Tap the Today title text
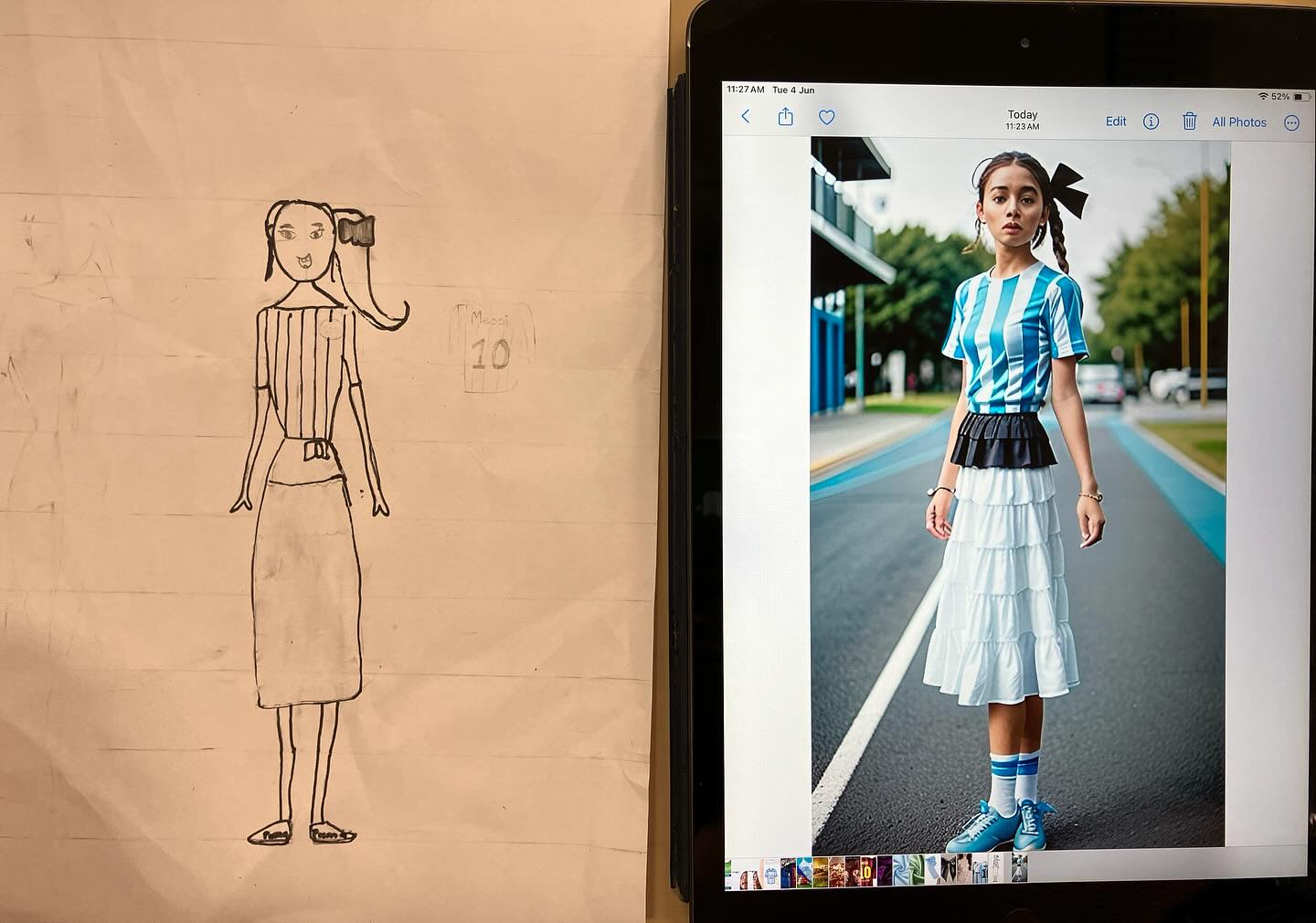The height and width of the screenshot is (923, 1316). (1023, 114)
